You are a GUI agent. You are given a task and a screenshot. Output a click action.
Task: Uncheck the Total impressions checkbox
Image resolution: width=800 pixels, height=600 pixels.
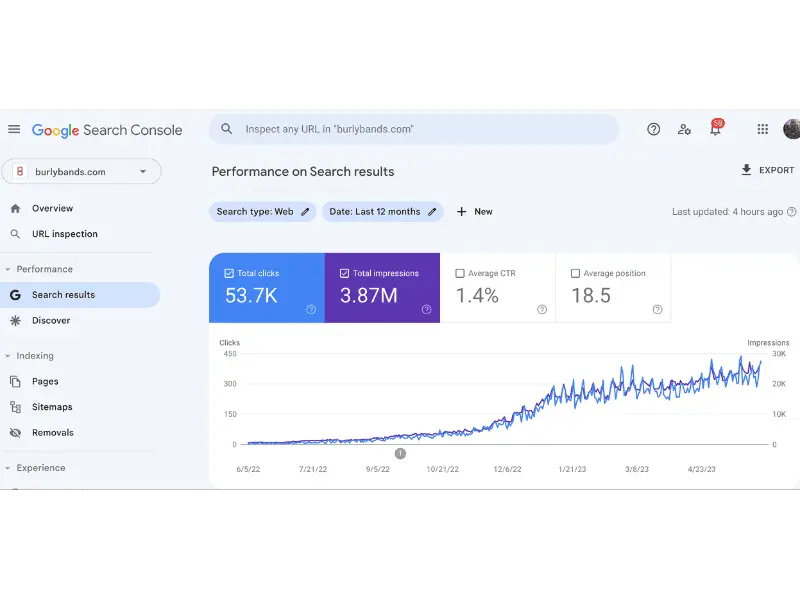344,273
